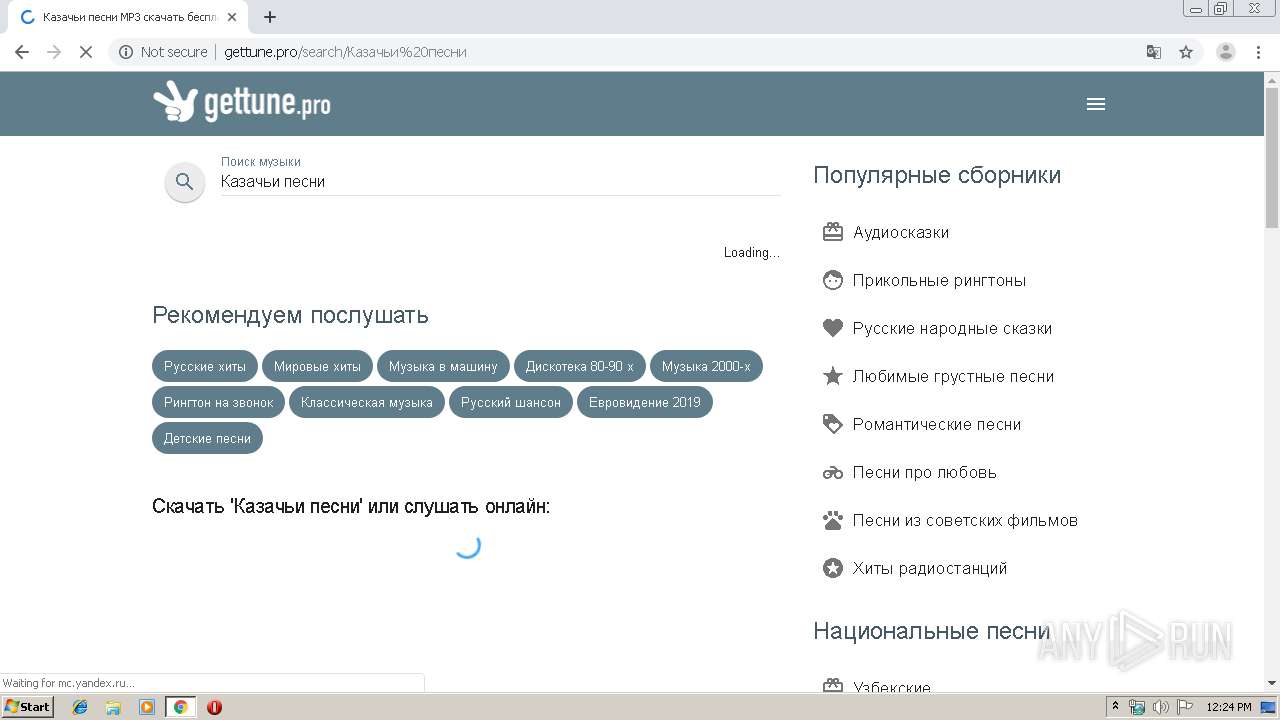Click the Аудиосказки collection icon
This screenshot has height=720, width=1280.
pos(832,232)
